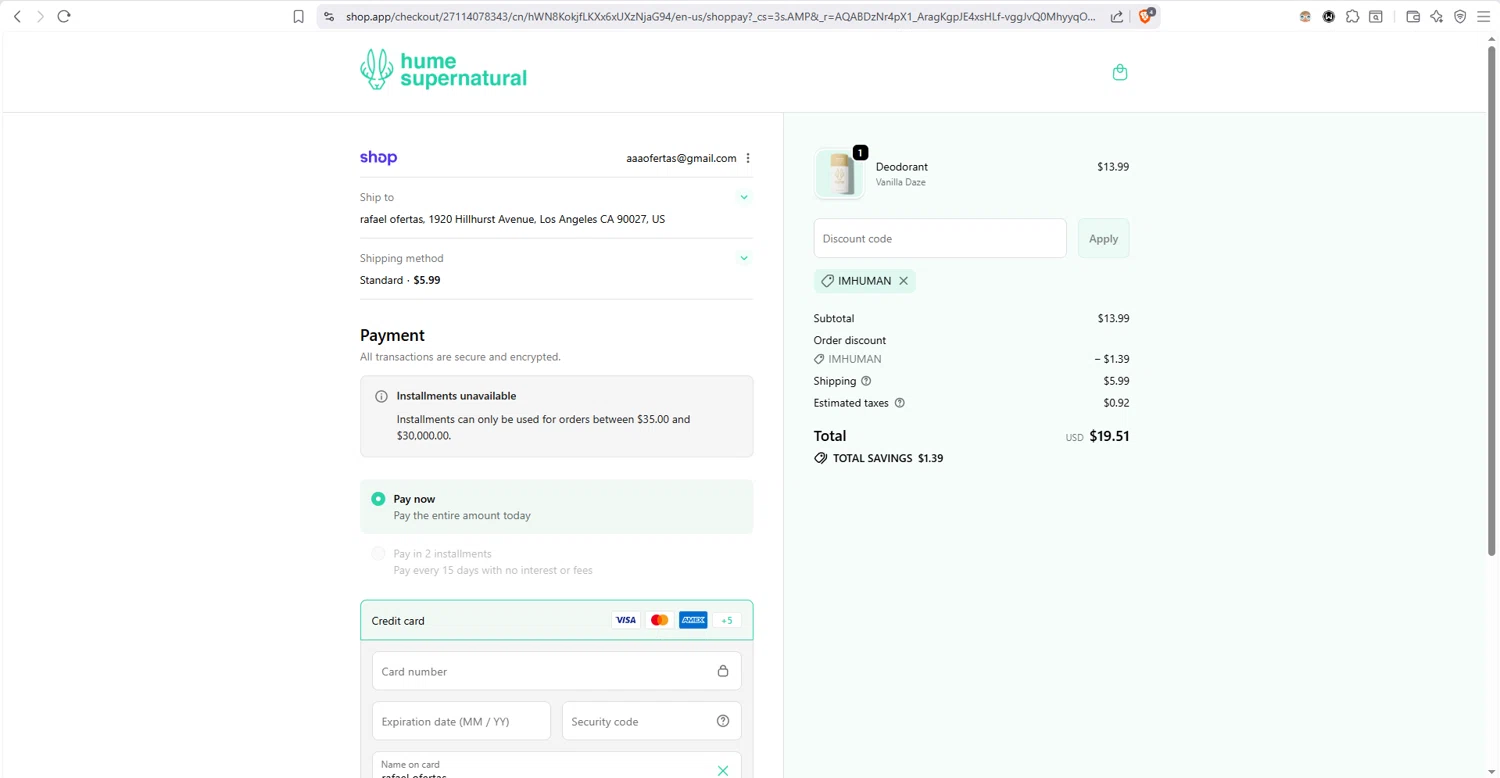
Task: Focus the Security code field
Action: pyautogui.click(x=651, y=721)
